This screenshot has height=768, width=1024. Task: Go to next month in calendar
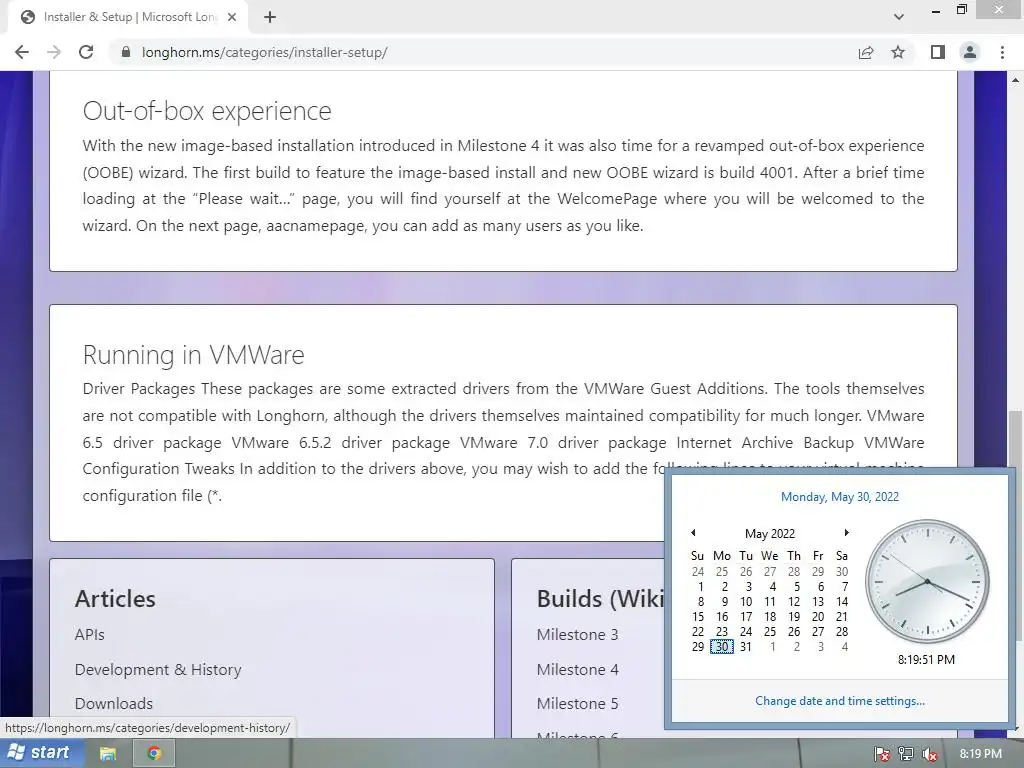click(x=846, y=532)
